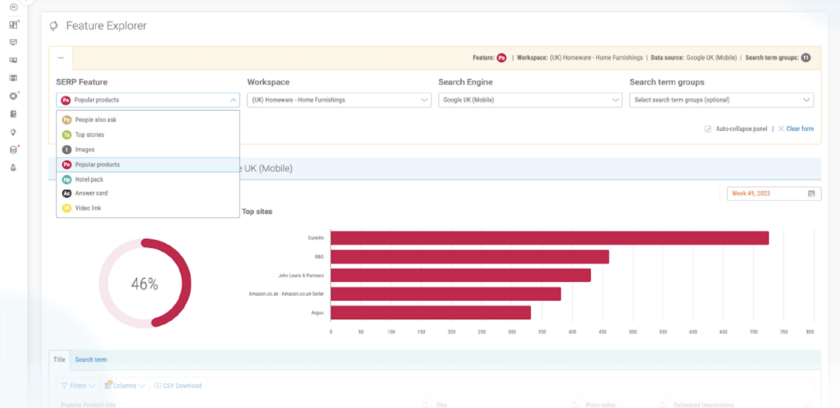The width and height of the screenshot is (840, 408).
Task: Select Video link from the feature list
Action: point(148,208)
